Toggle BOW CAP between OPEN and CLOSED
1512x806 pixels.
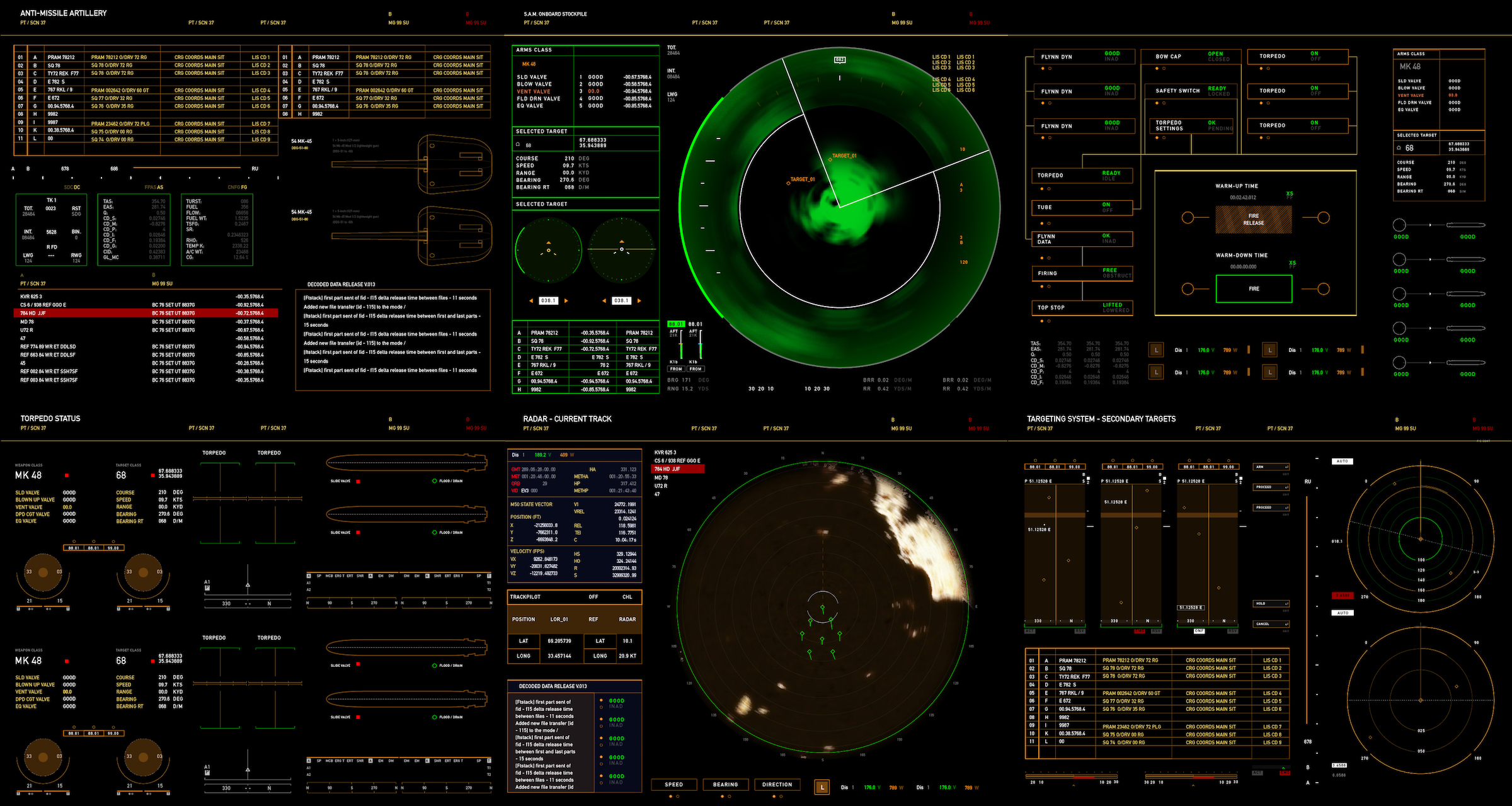(x=1192, y=57)
